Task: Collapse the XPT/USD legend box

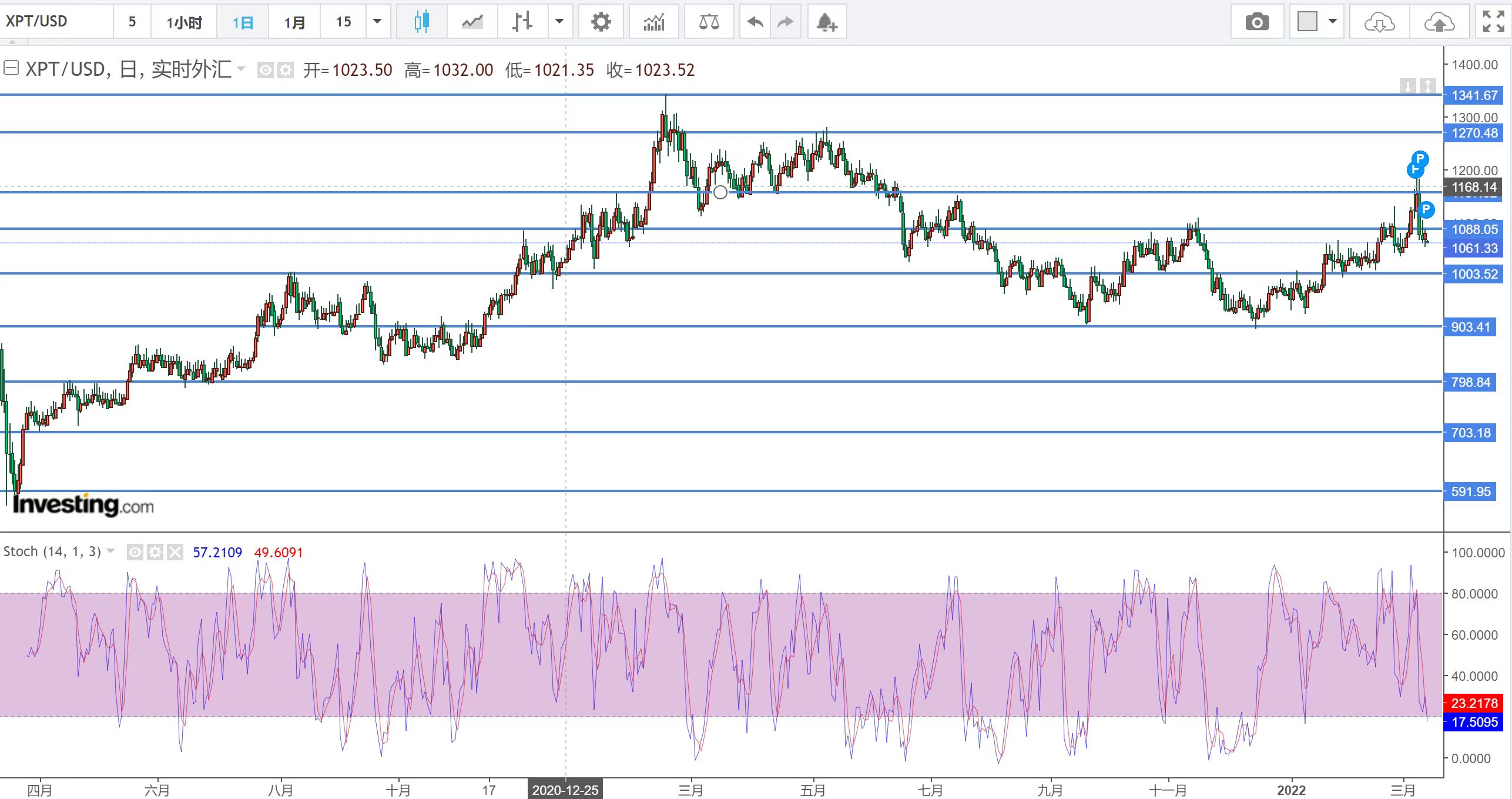Action: (x=11, y=69)
